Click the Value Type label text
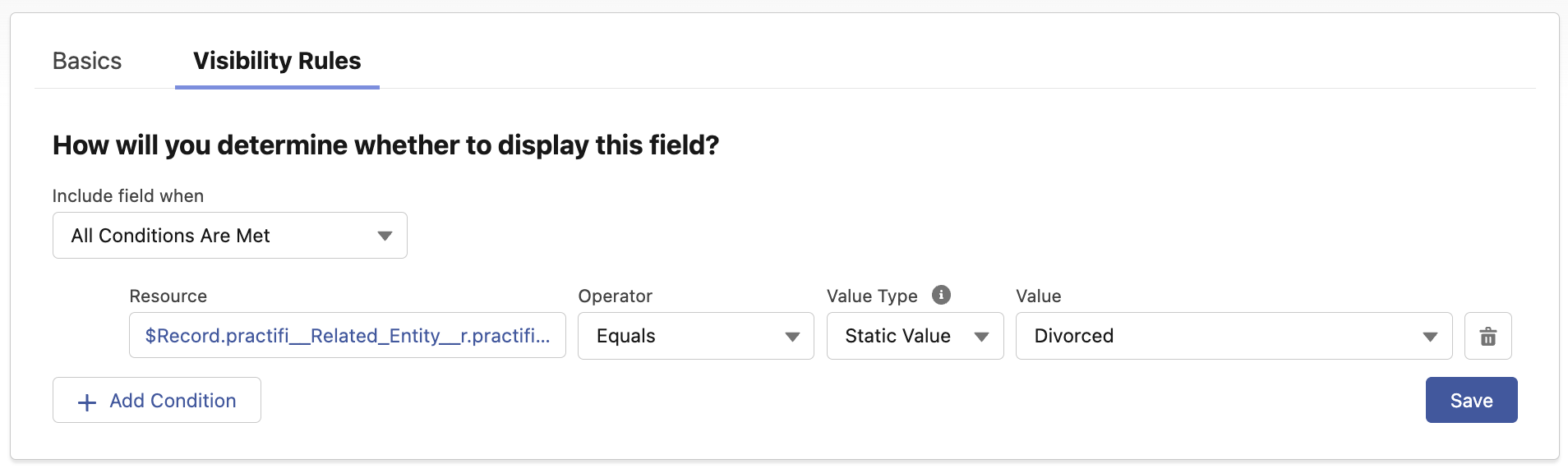This screenshot has width=1568, height=473. tap(872, 296)
